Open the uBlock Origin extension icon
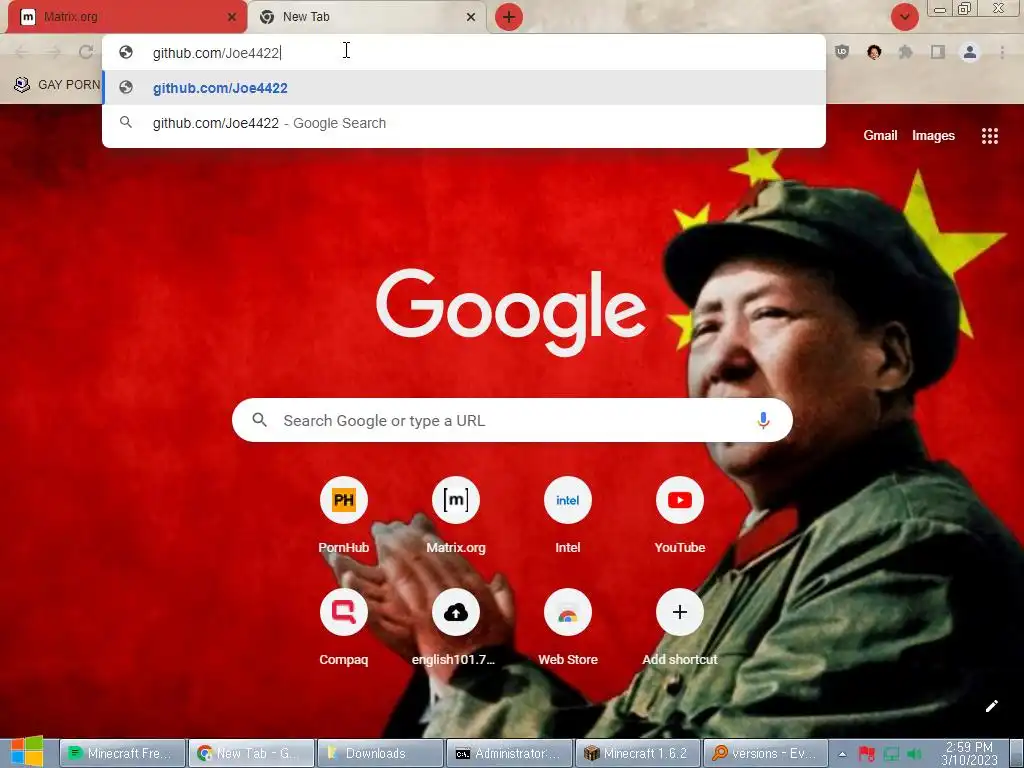1024x768 pixels. pyautogui.click(x=842, y=52)
